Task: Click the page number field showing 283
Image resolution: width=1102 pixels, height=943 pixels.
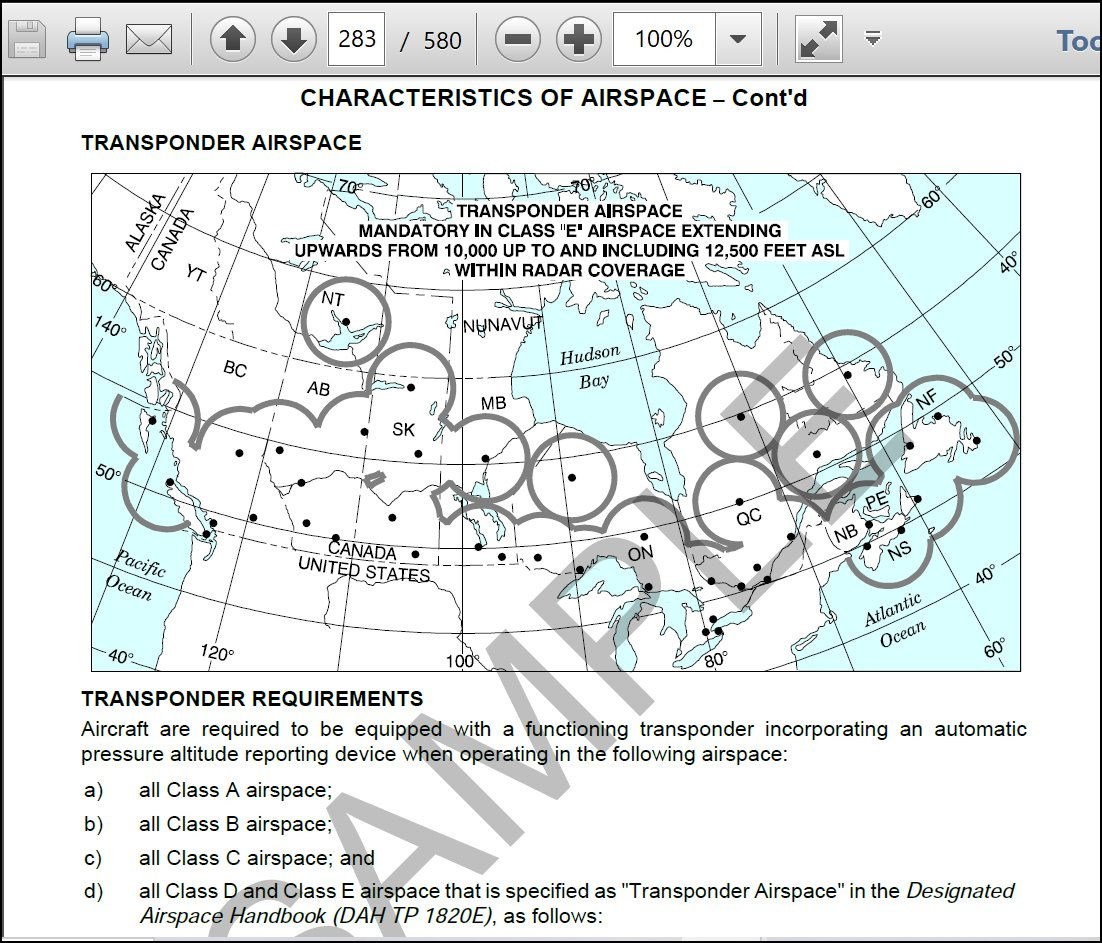Action: (x=357, y=39)
